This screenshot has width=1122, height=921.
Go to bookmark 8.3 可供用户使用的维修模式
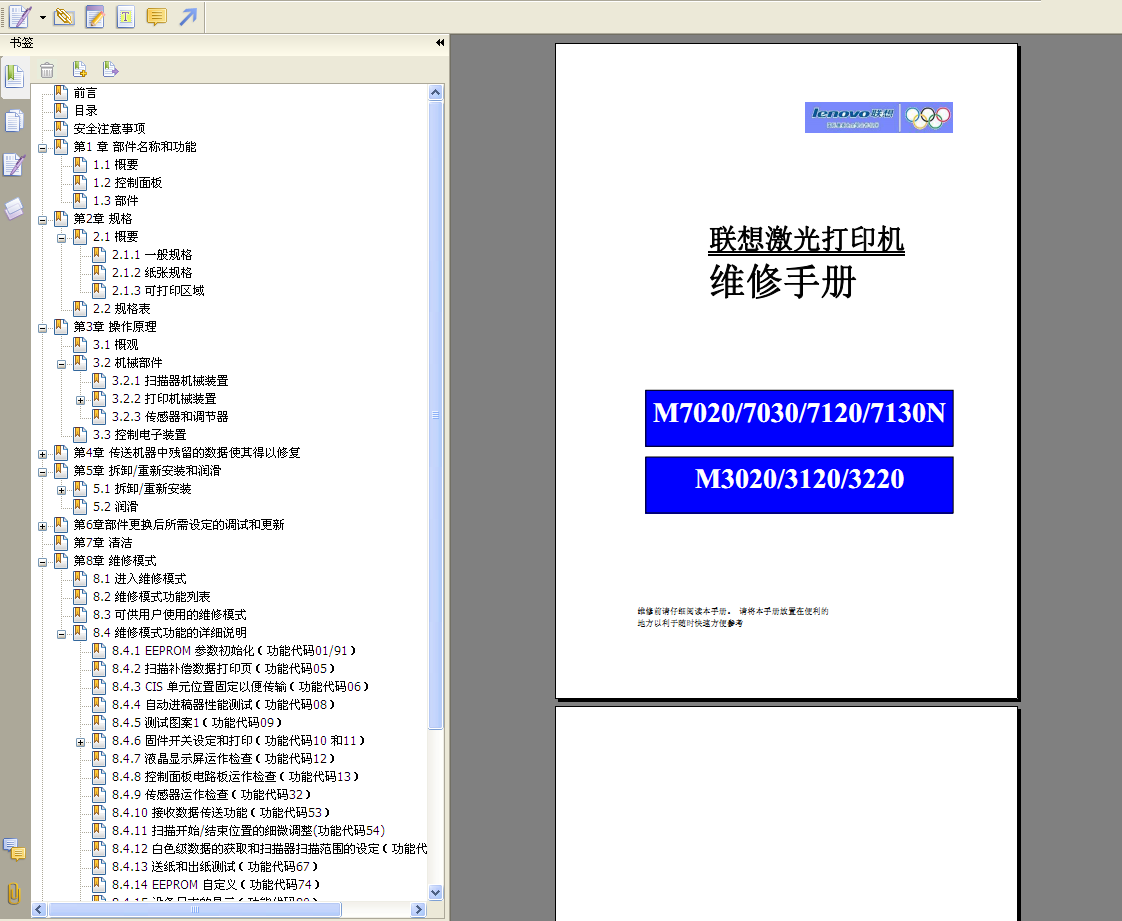coord(170,615)
